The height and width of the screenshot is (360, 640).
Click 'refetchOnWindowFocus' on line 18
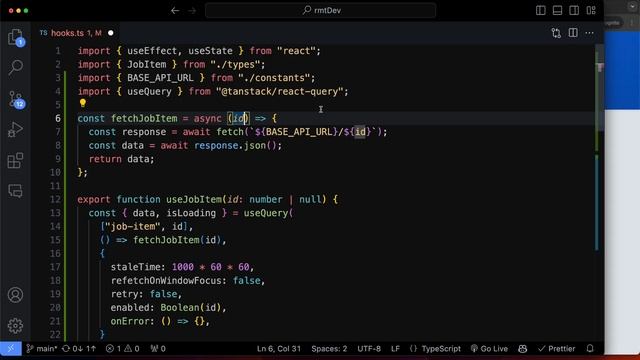[166, 281]
